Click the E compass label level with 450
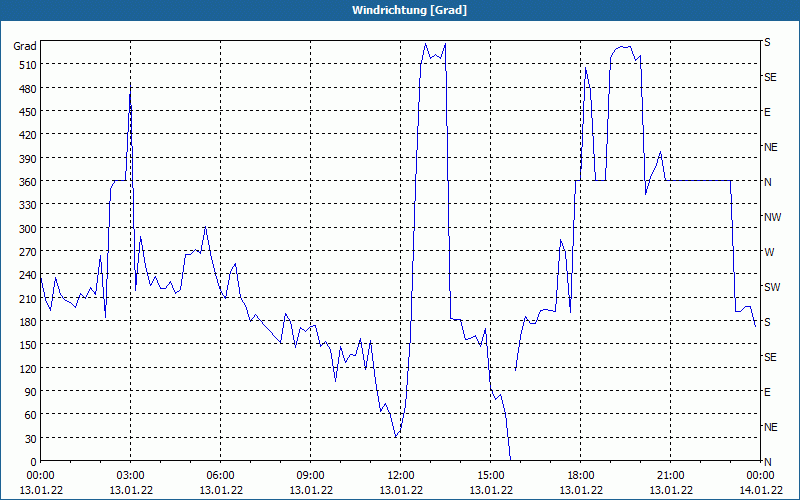Image resolution: width=800 pixels, height=500 pixels. [x=767, y=113]
